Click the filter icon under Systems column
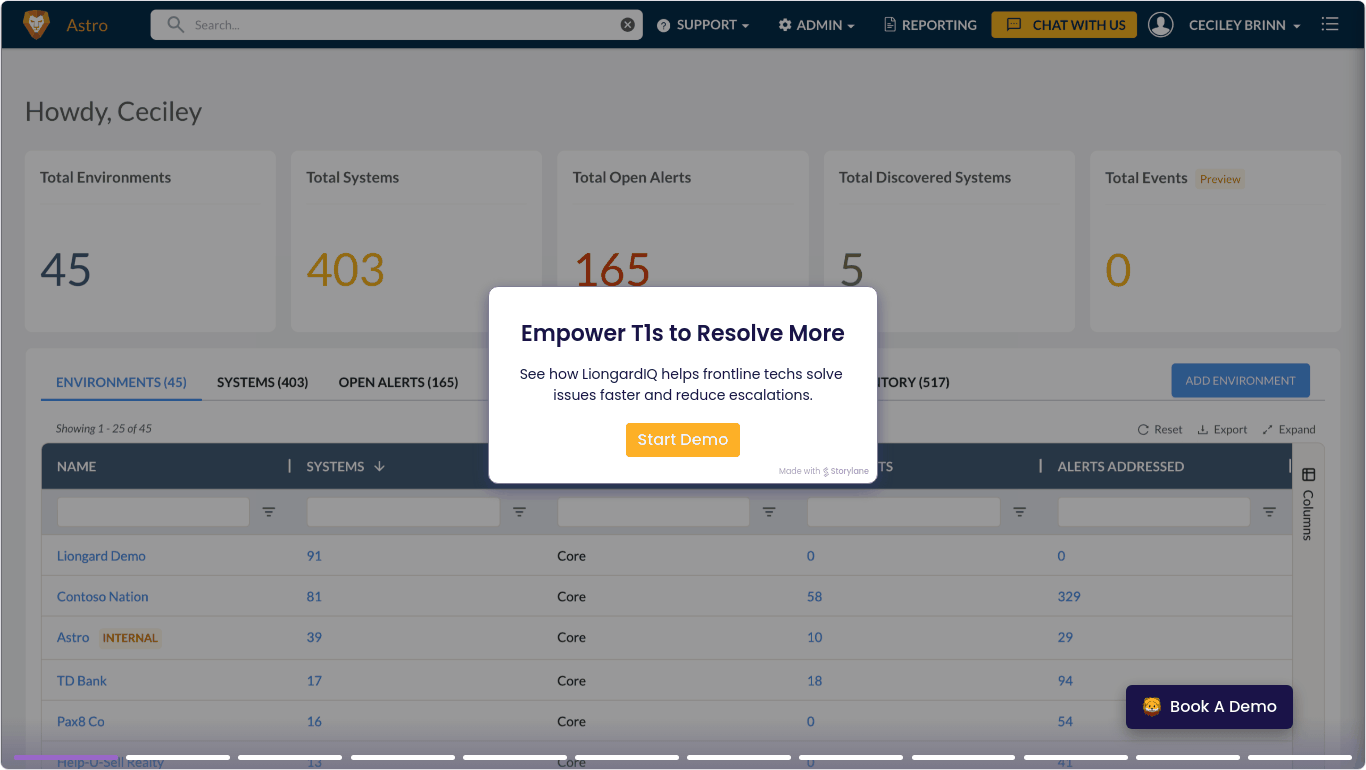 [519, 512]
